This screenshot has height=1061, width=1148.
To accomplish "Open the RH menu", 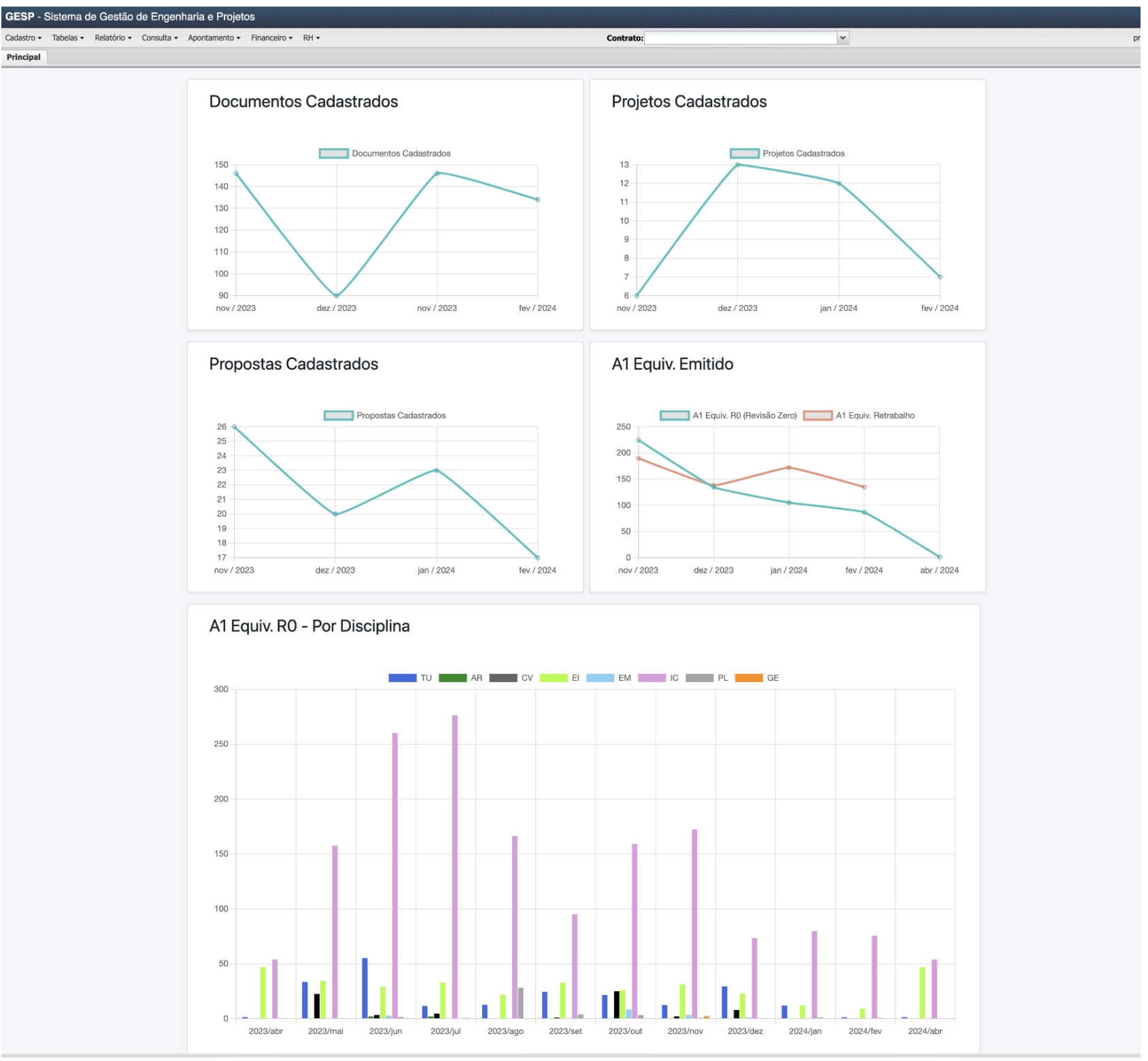I will tap(311, 38).
